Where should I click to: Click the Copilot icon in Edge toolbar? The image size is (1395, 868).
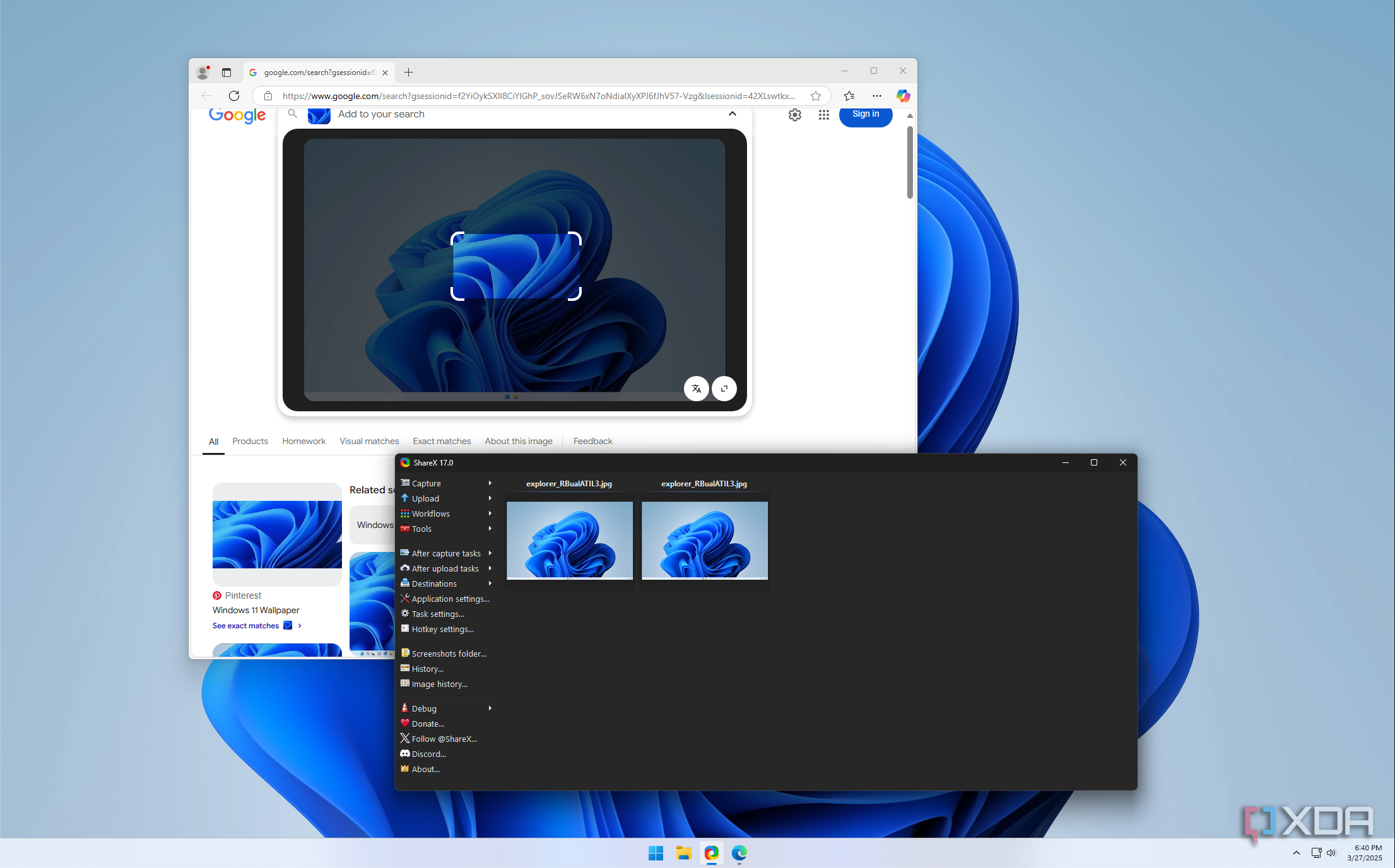[903, 96]
